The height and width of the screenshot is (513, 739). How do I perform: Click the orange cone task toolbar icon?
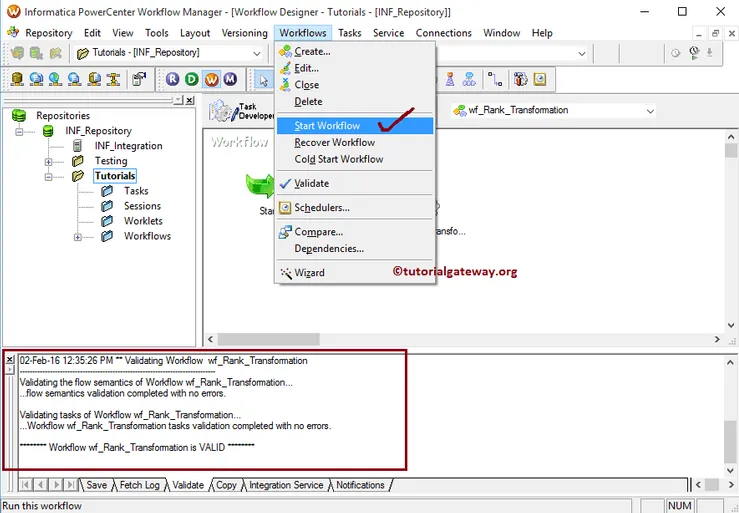pos(450,79)
